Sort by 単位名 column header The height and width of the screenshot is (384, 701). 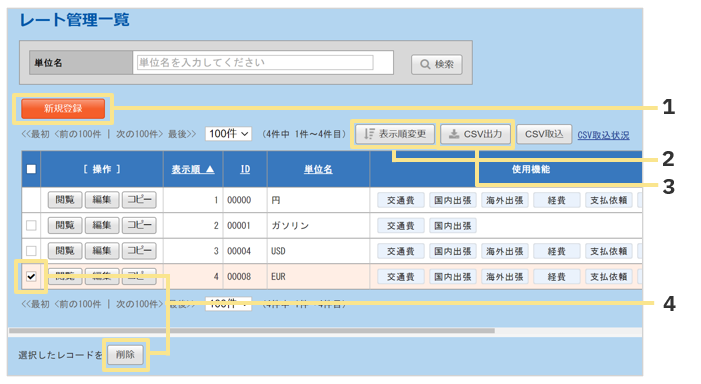pyautogui.click(x=318, y=169)
